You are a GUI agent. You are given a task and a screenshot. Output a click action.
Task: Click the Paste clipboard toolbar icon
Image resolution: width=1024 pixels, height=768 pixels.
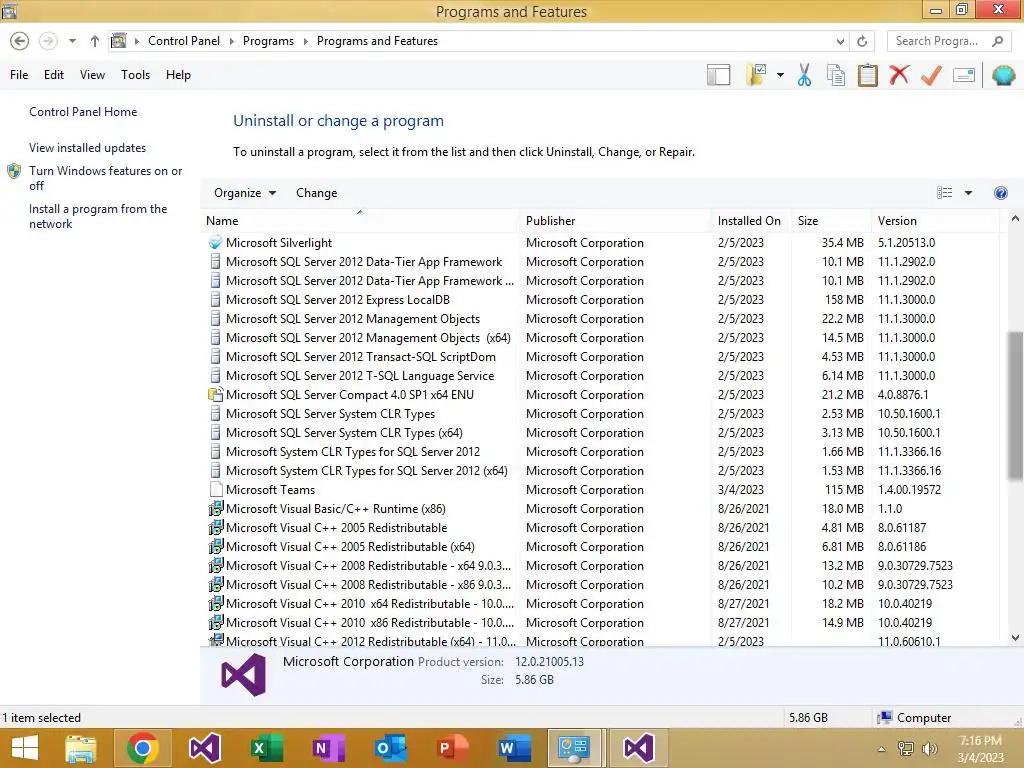(x=867, y=75)
